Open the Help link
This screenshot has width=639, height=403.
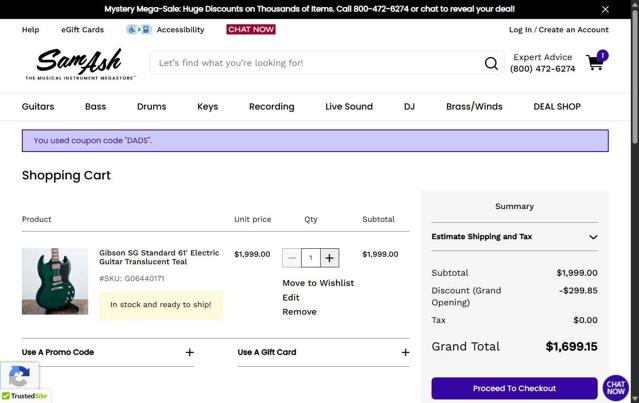(x=31, y=30)
